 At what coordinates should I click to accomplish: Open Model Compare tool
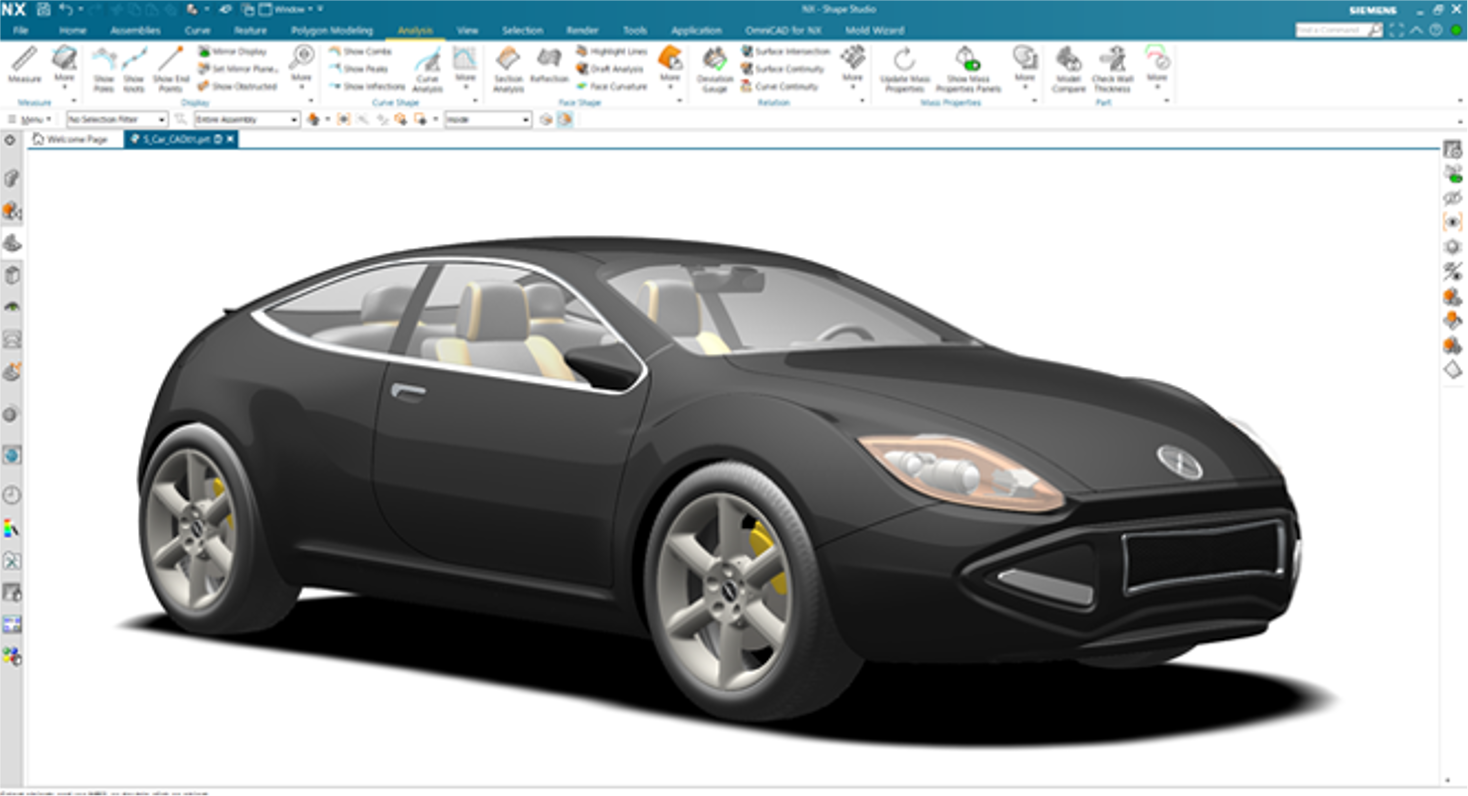1068,68
